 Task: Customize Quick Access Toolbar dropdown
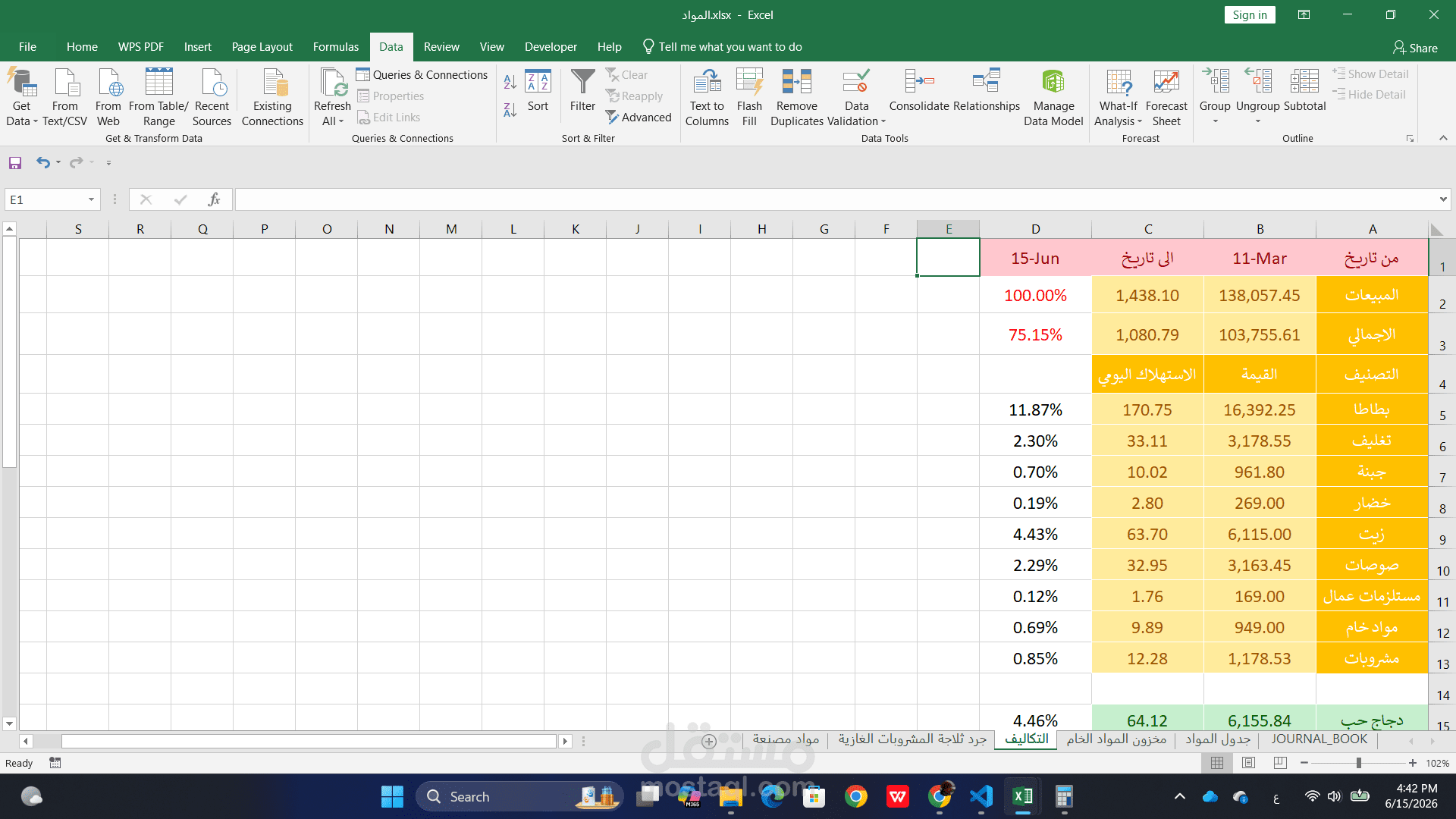coord(108,162)
